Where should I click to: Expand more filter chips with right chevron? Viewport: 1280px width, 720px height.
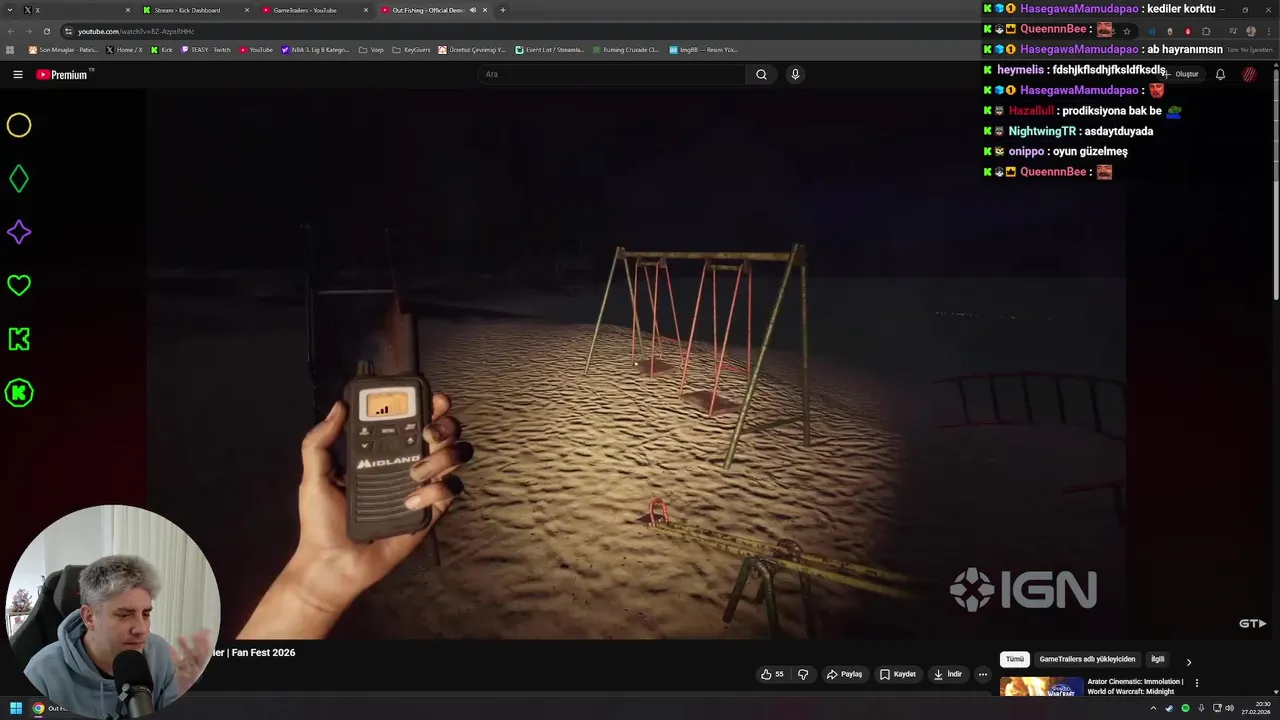click(1188, 661)
